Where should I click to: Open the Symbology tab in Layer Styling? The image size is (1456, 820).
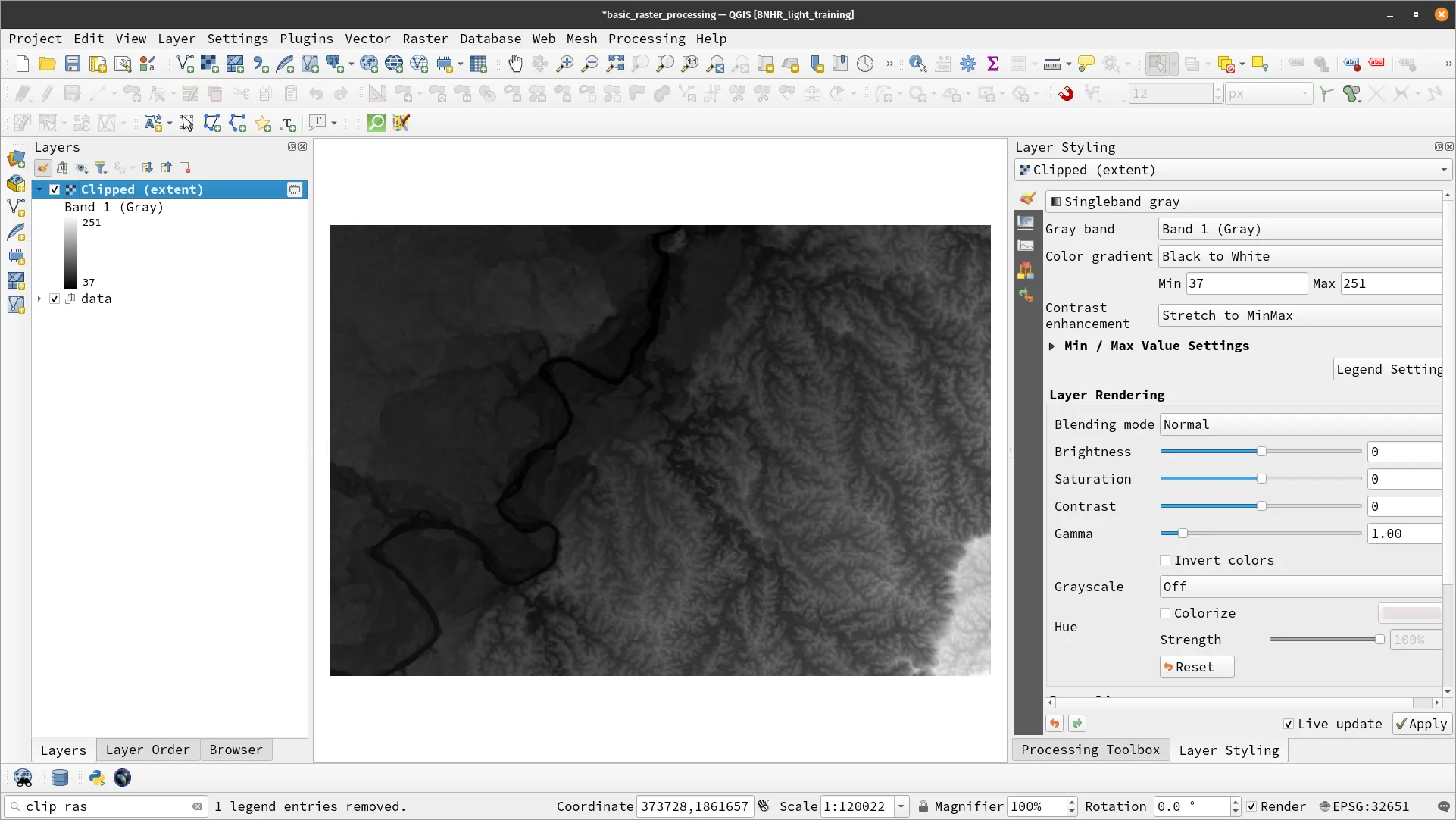click(x=1027, y=199)
